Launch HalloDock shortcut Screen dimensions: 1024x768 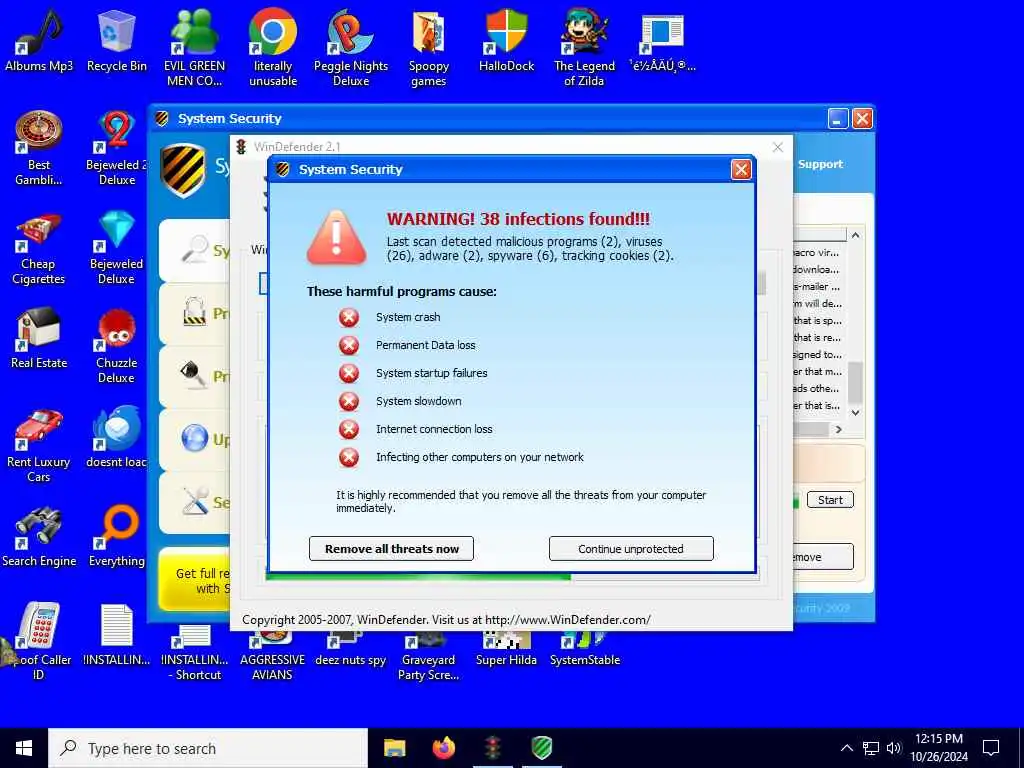click(506, 40)
